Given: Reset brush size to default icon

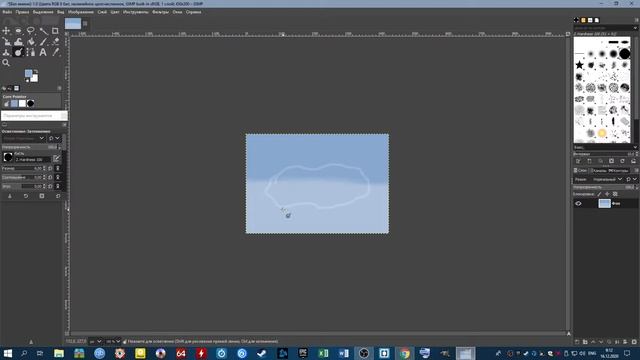Looking at the screenshot, I should tap(51, 168).
